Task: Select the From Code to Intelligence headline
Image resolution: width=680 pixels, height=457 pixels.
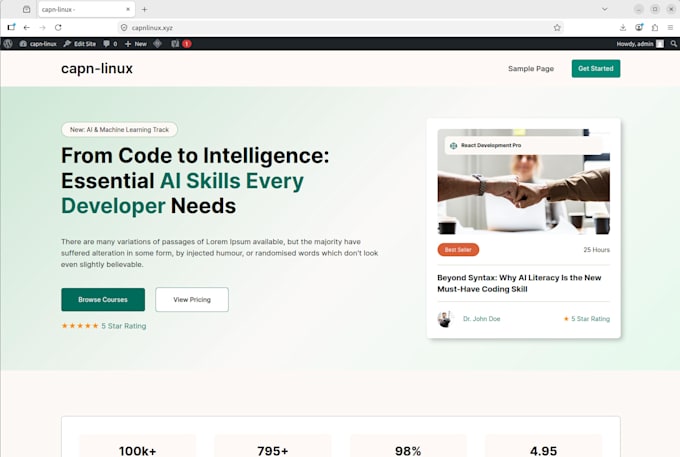Action: 195,180
